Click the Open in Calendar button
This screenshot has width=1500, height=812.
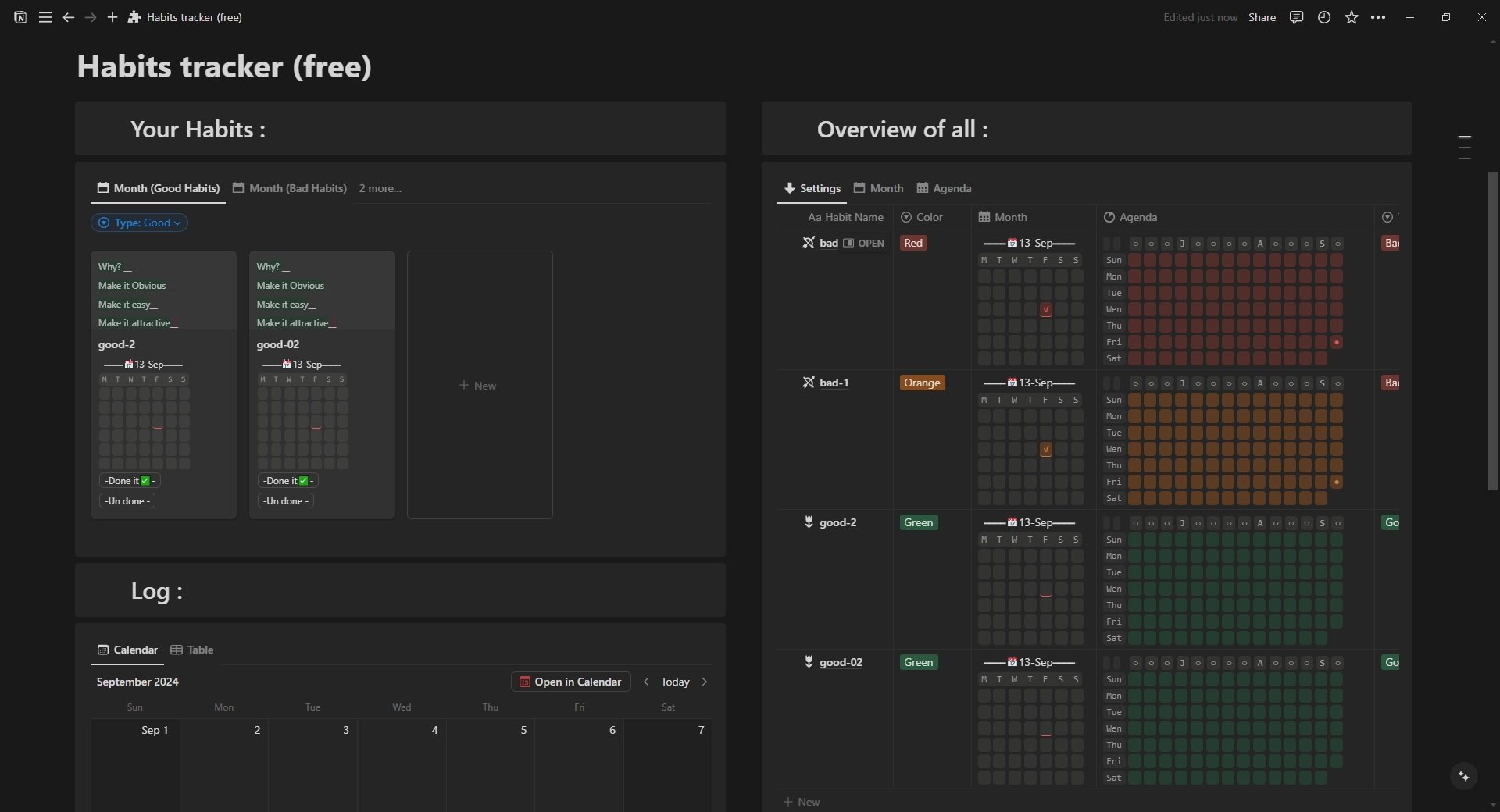click(570, 681)
